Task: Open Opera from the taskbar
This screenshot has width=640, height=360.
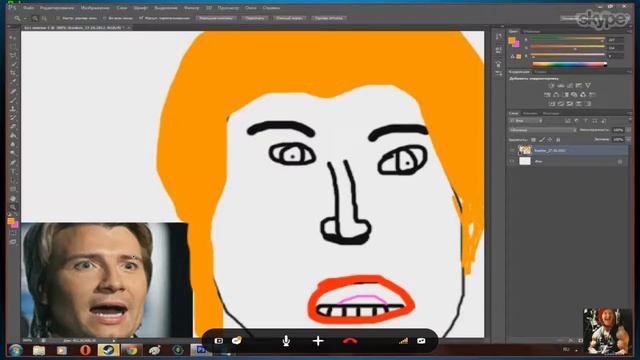Action: tap(85, 350)
